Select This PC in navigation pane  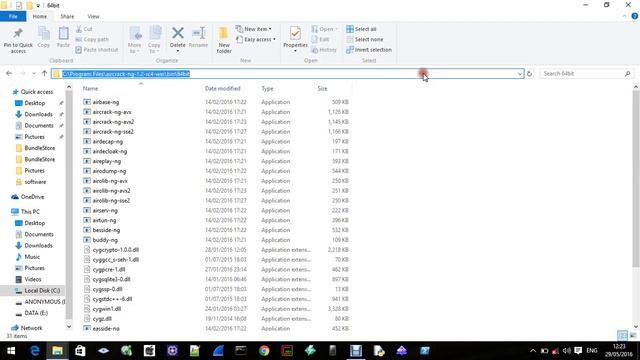coord(26,211)
